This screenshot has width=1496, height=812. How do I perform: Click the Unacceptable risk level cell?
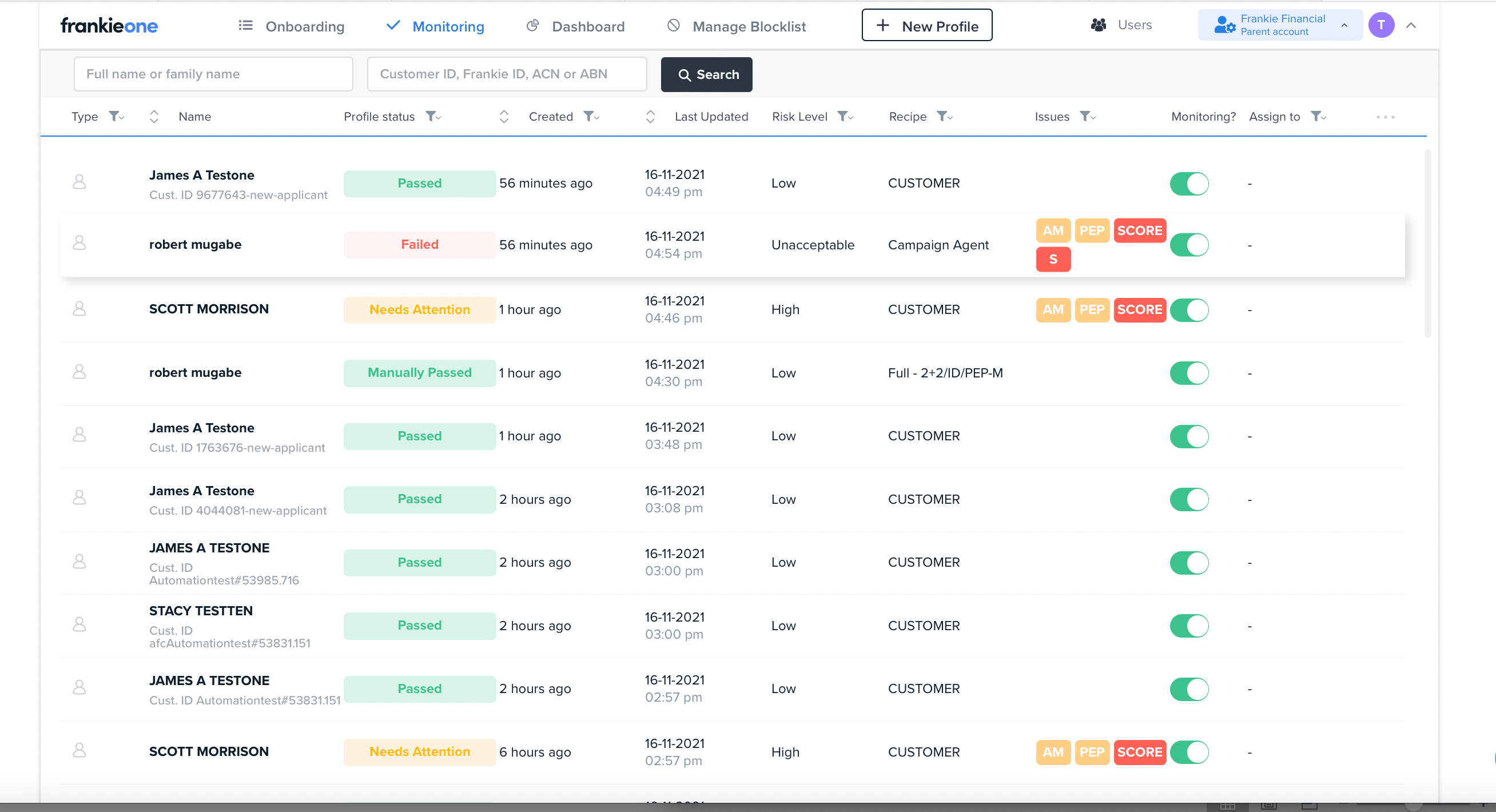pyautogui.click(x=813, y=245)
